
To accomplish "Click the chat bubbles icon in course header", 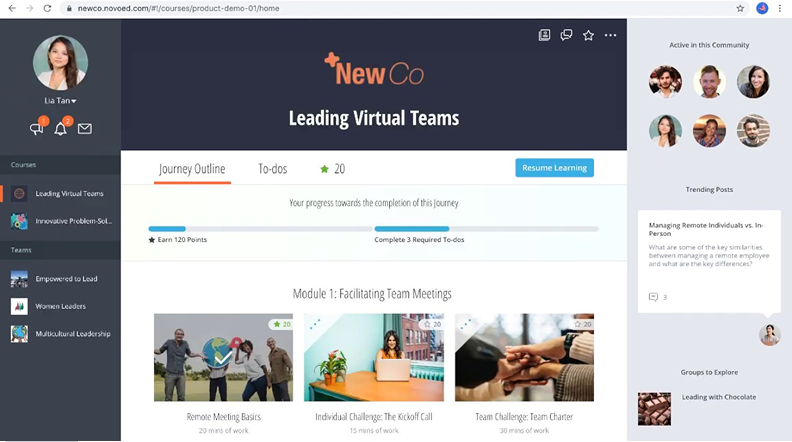I will (566, 35).
